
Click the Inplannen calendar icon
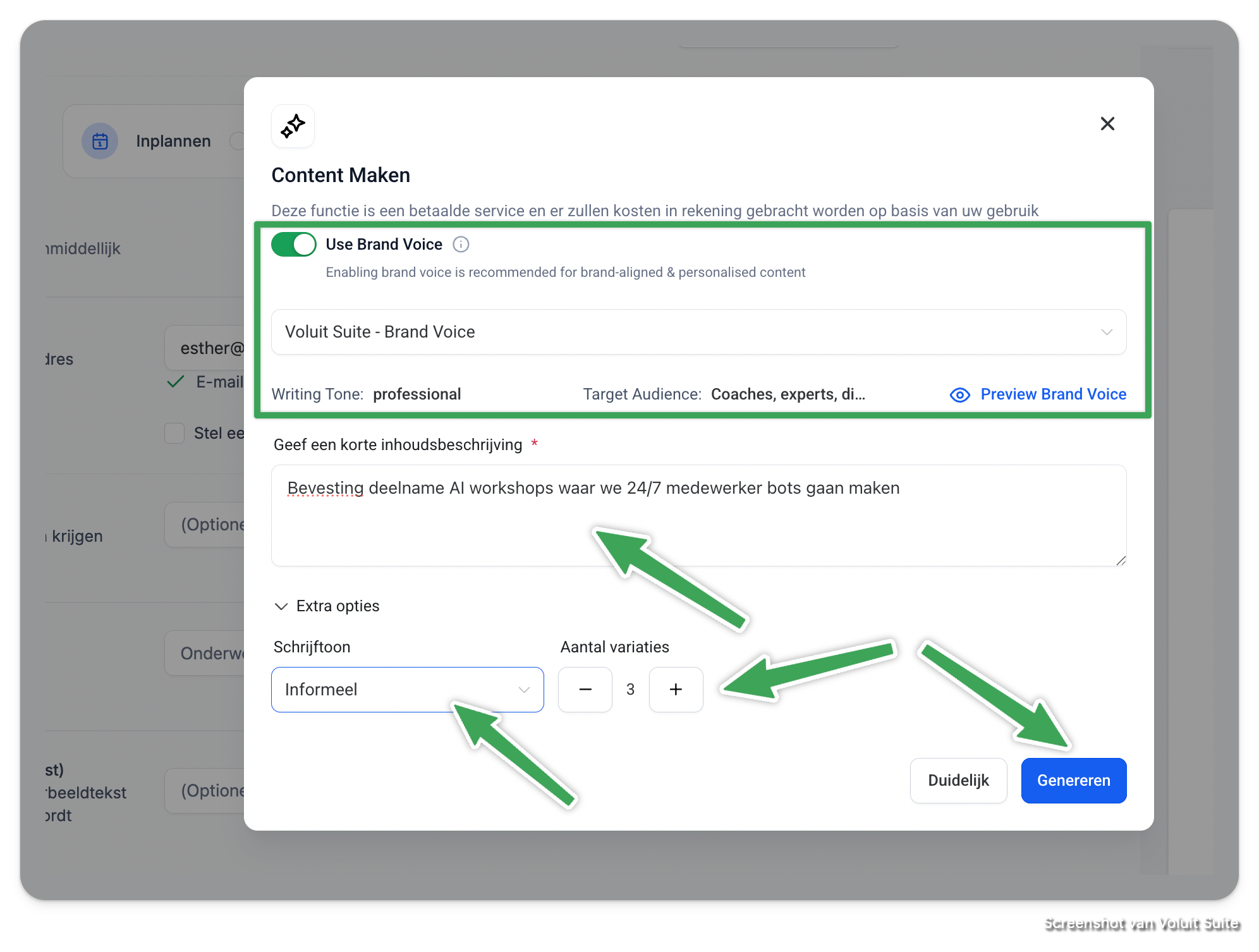(x=100, y=141)
